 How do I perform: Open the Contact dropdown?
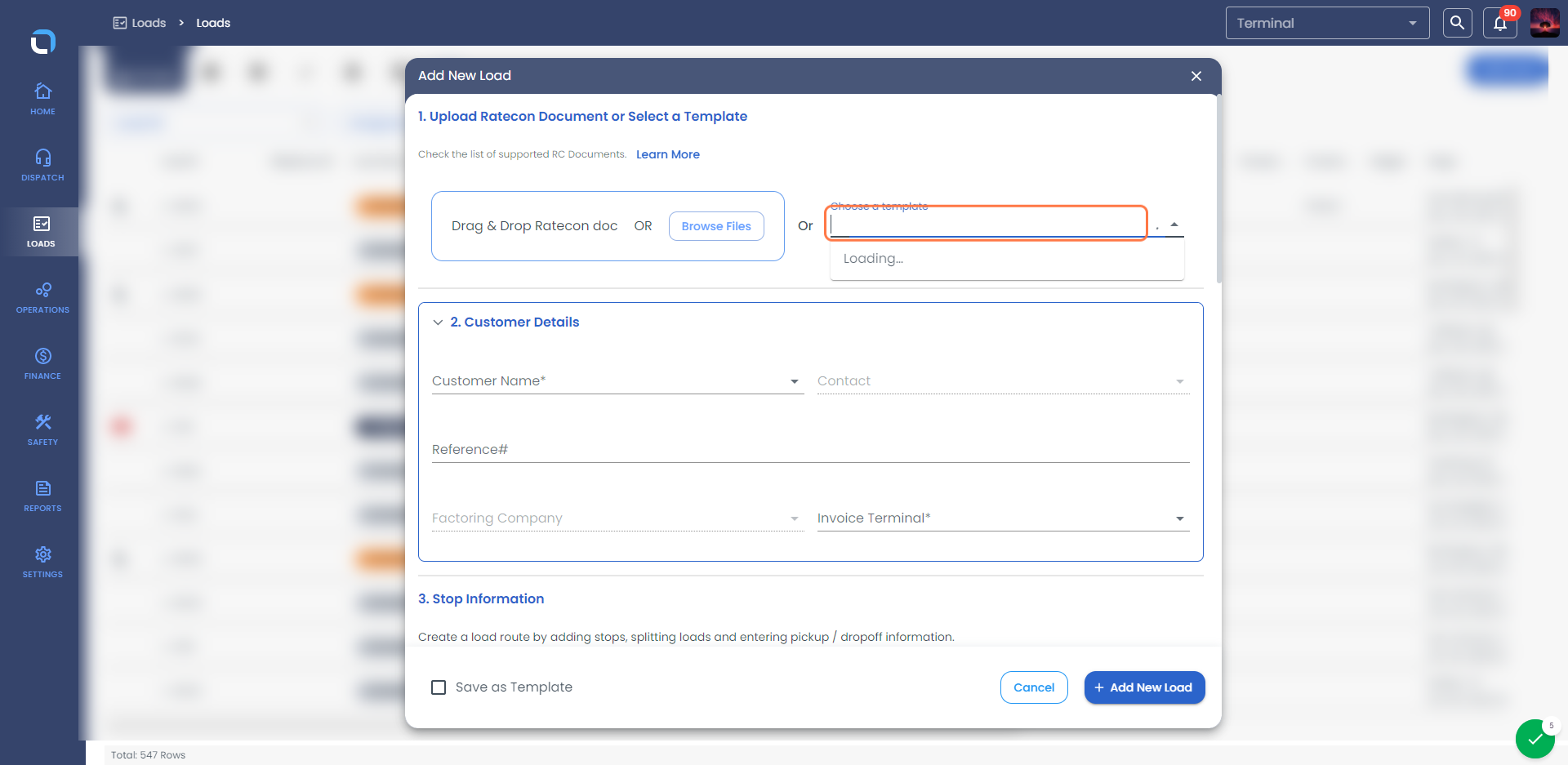(x=1003, y=381)
